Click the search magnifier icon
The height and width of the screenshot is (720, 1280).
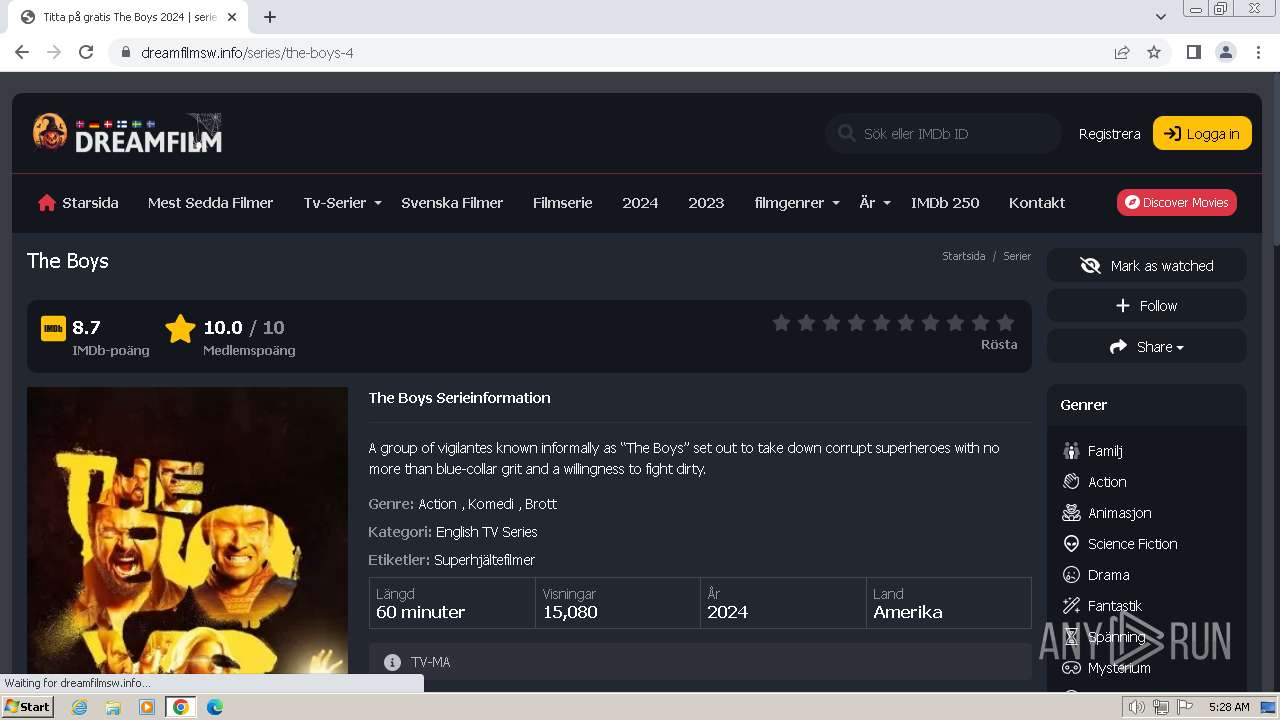(x=847, y=133)
